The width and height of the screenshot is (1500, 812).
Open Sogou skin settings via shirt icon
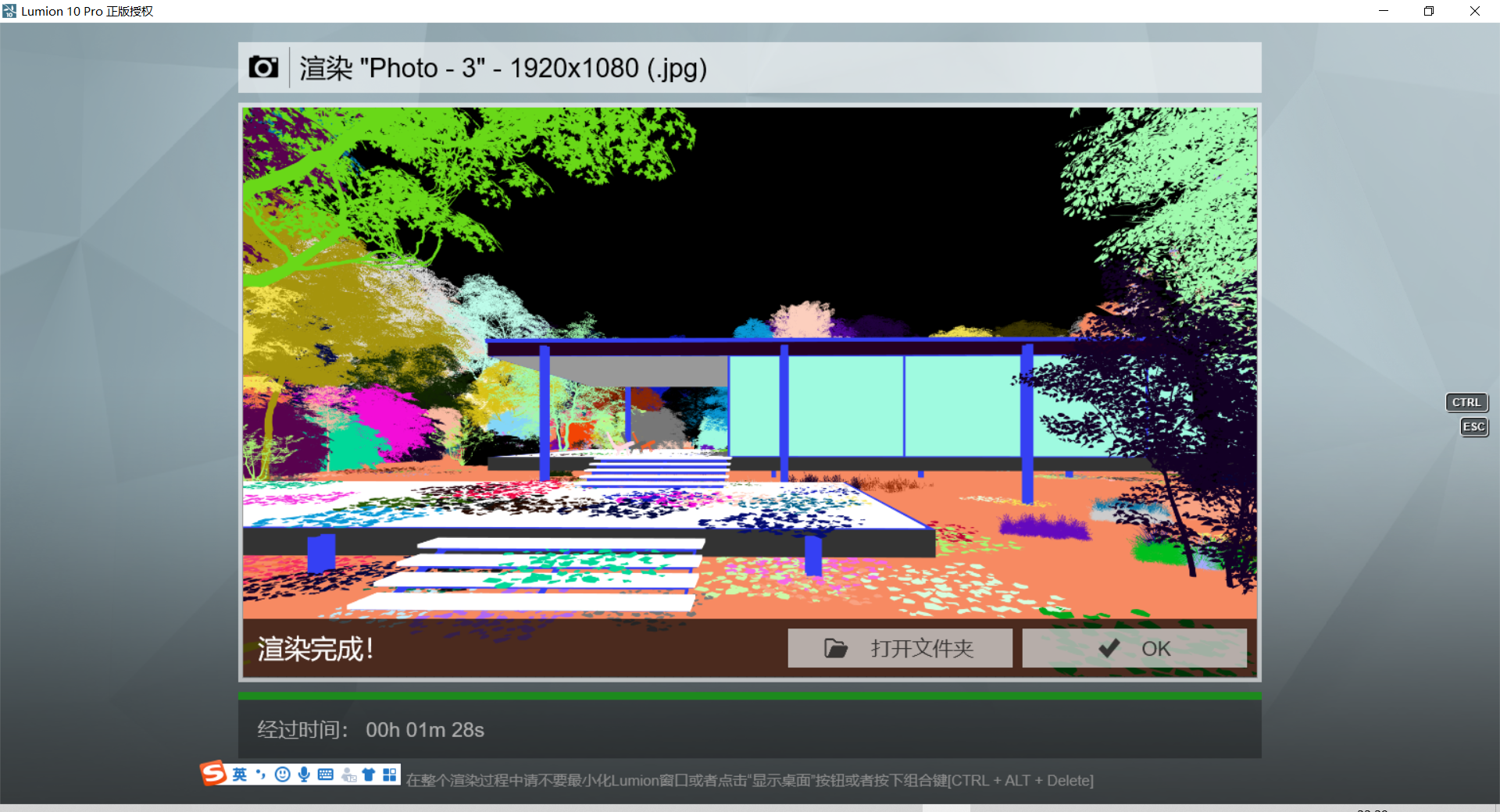tap(369, 775)
